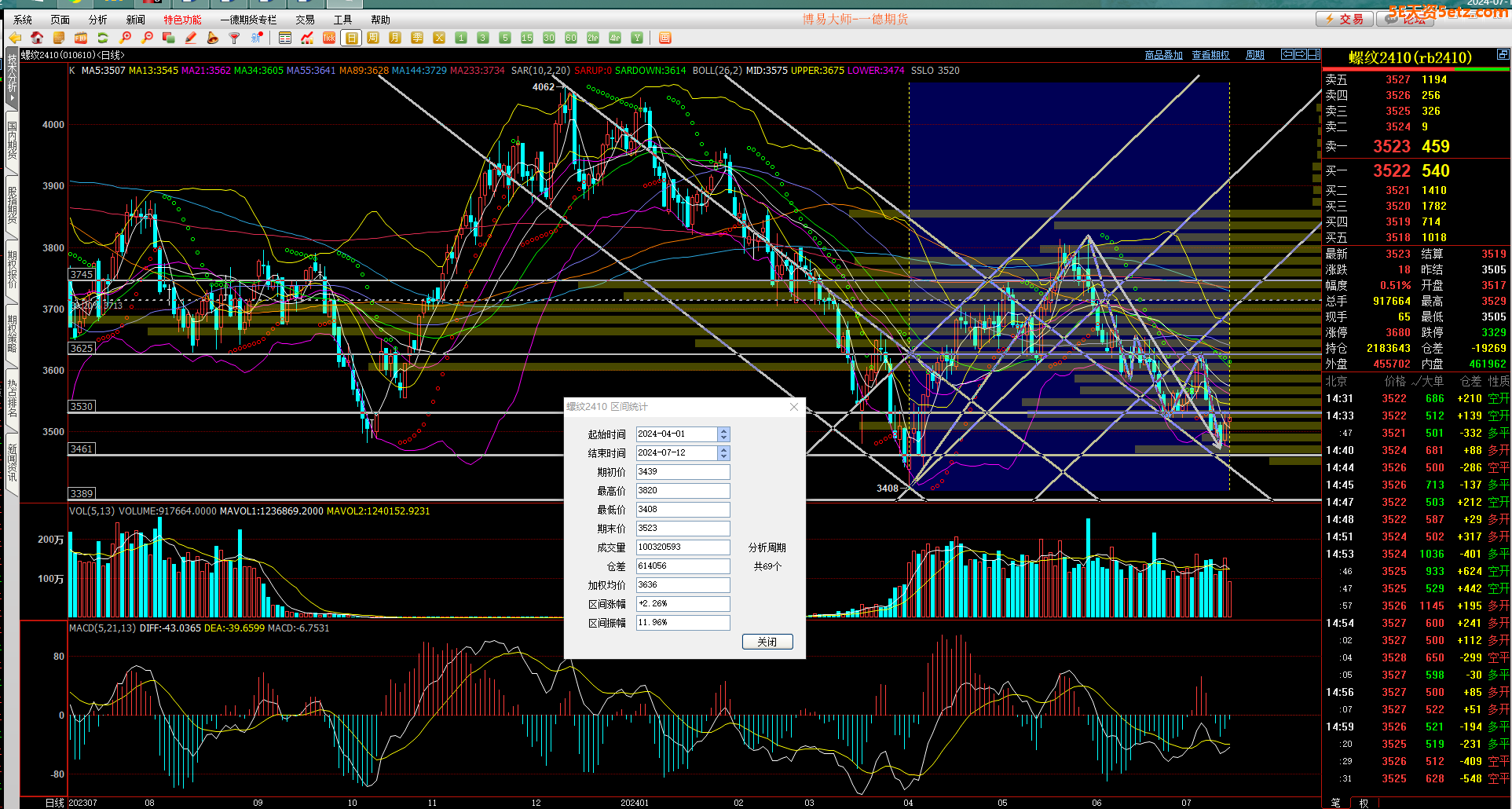Viewport: 1512px width, 809px height.
Task: Switch to 15-minute period
Action: 527,38
